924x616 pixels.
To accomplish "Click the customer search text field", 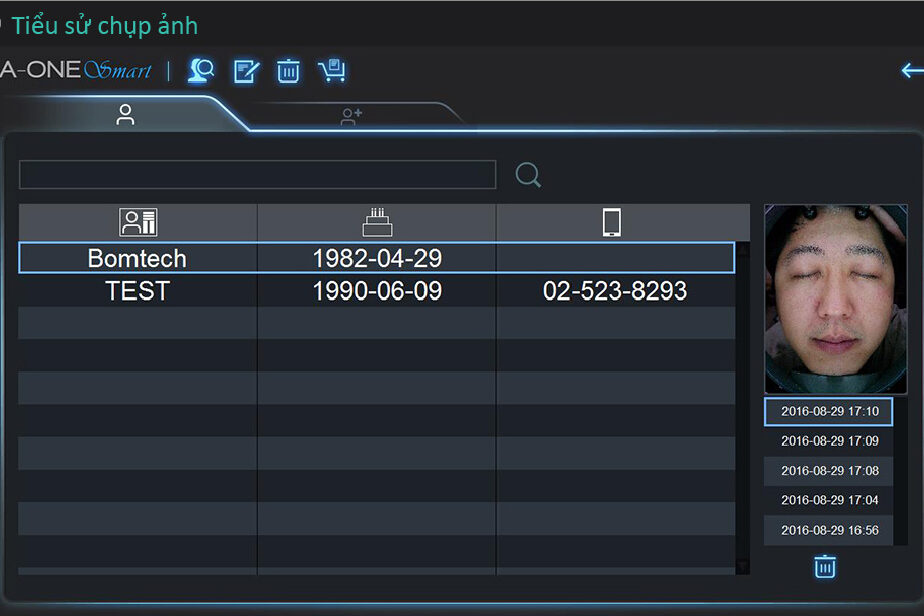I will click(x=257, y=175).
